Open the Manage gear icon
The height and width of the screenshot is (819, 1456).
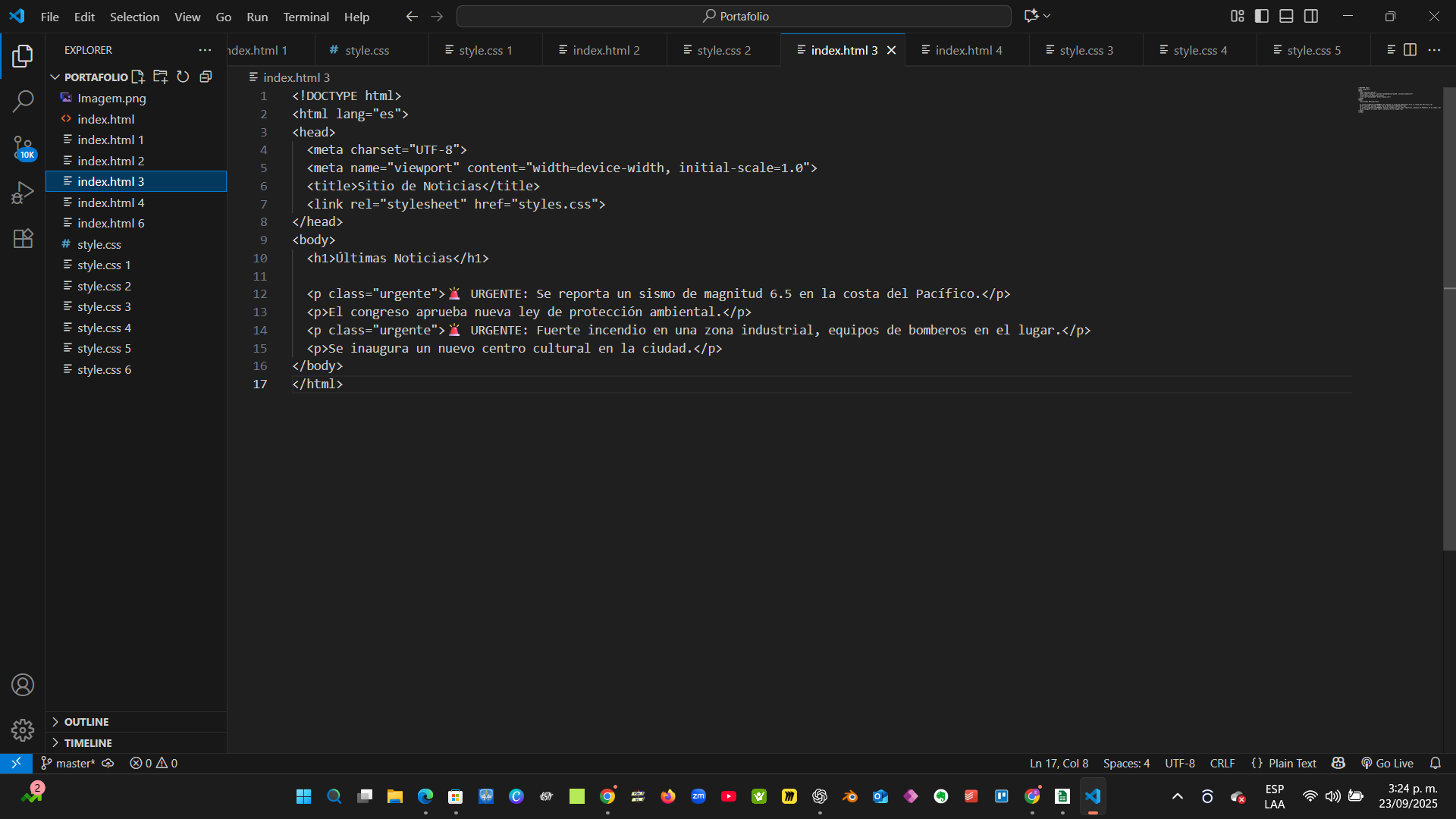pos(23,730)
